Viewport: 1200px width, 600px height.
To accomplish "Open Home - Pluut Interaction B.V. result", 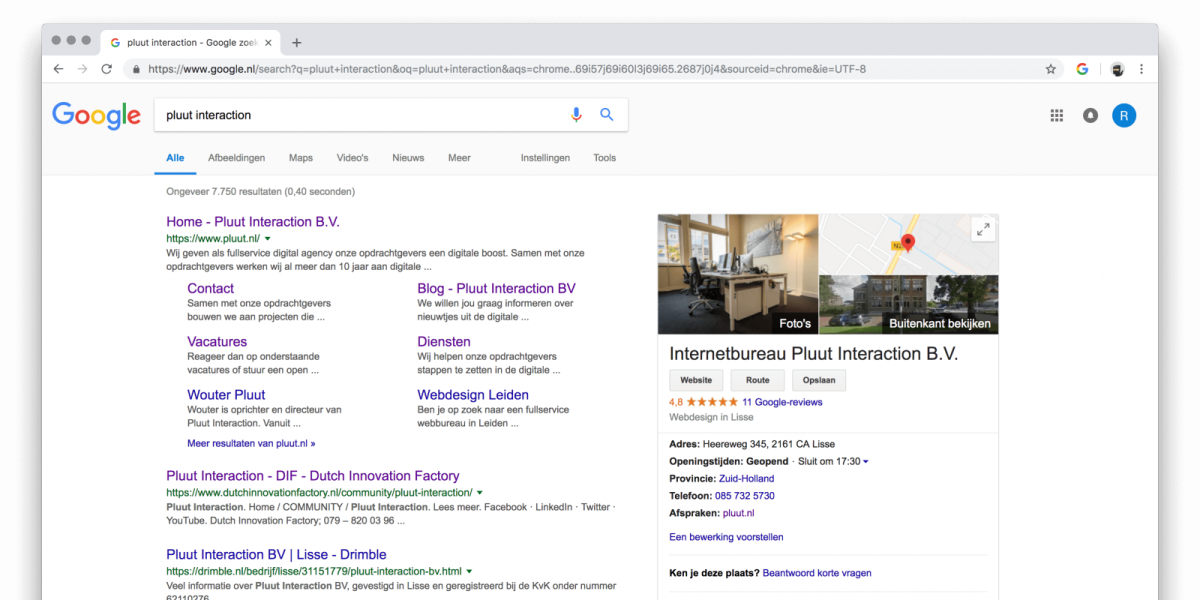I will [253, 222].
